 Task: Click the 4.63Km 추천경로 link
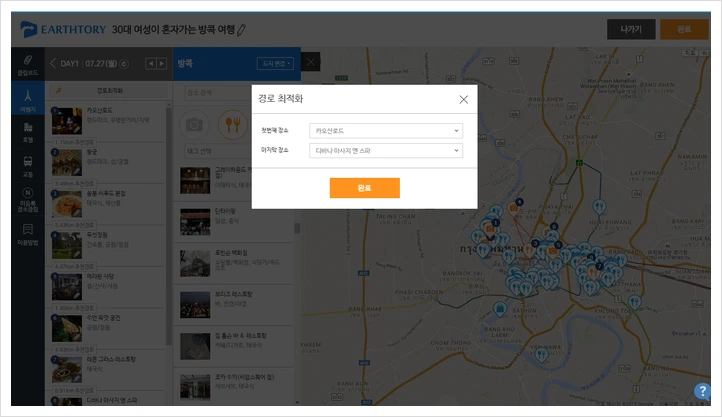[74, 349]
